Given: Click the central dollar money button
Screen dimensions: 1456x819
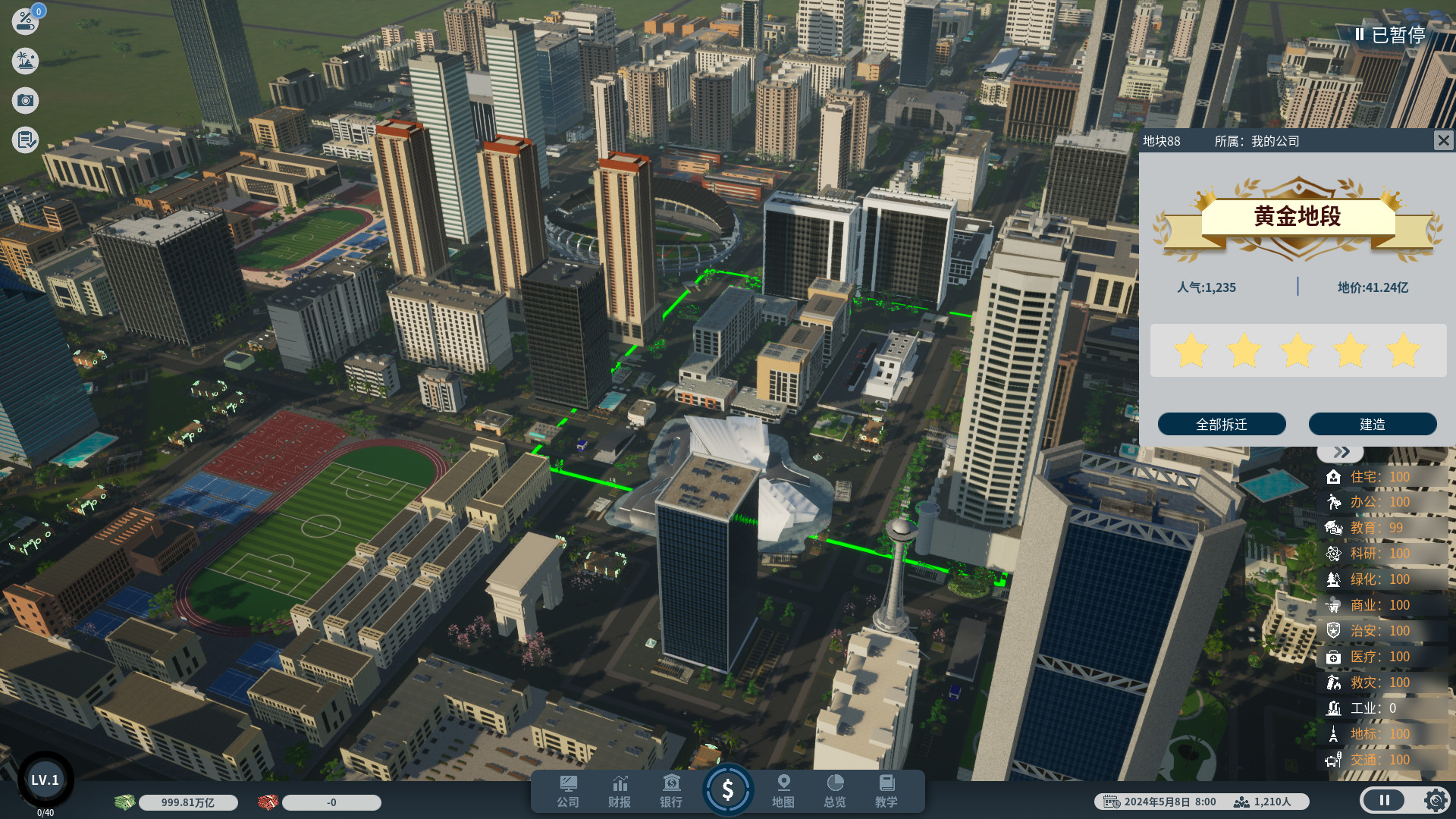Looking at the screenshot, I should [729, 791].
